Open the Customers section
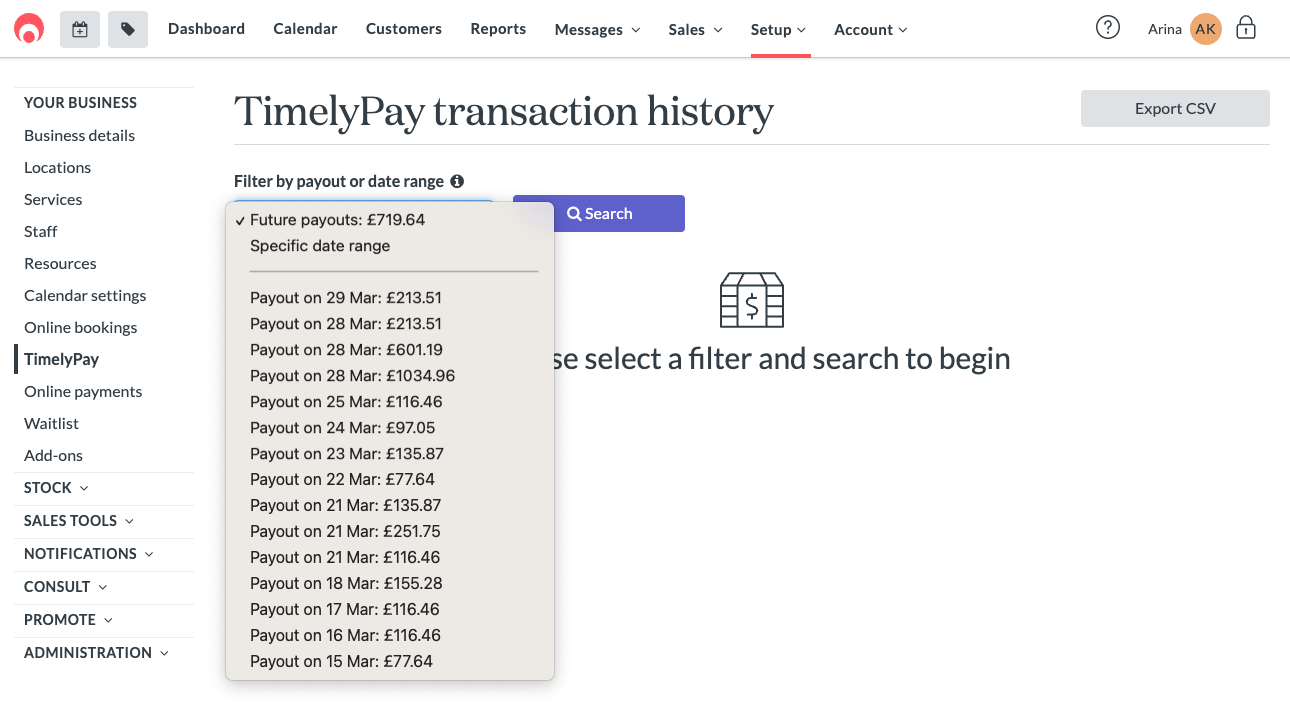Screen dimensions: 1290x715 click(404, 29)
